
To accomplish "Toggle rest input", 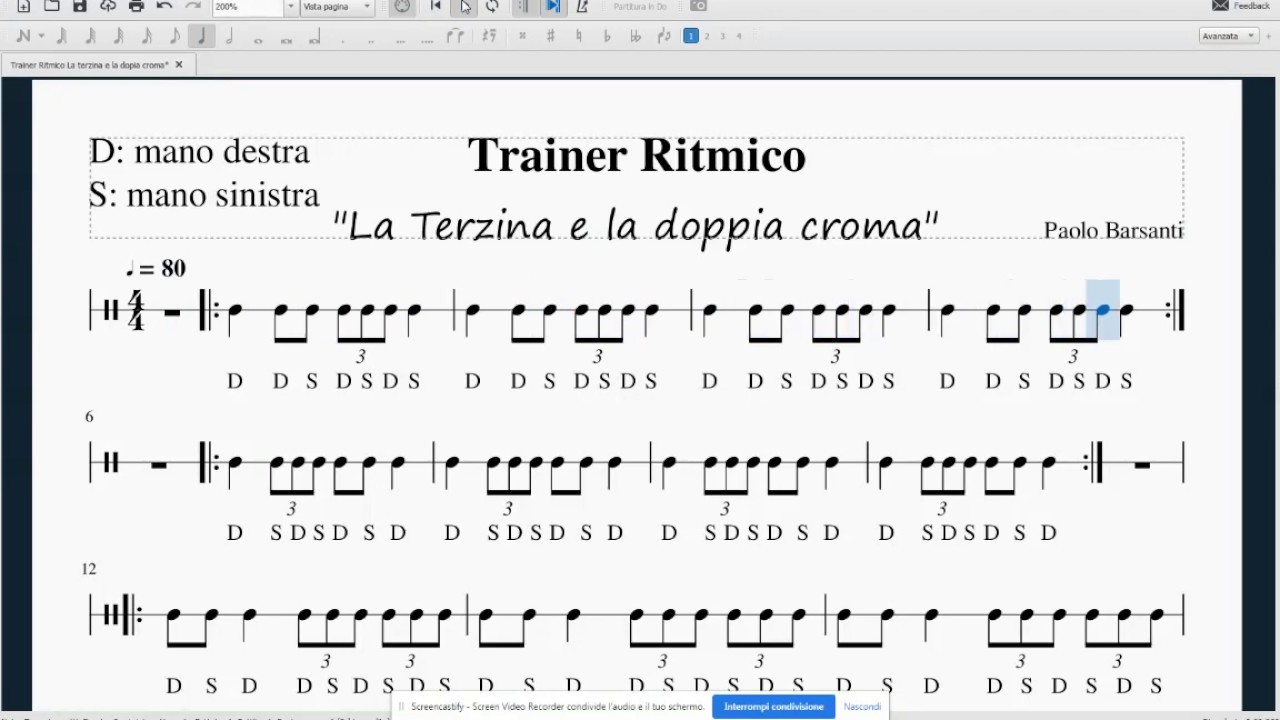I will point(489,36).
